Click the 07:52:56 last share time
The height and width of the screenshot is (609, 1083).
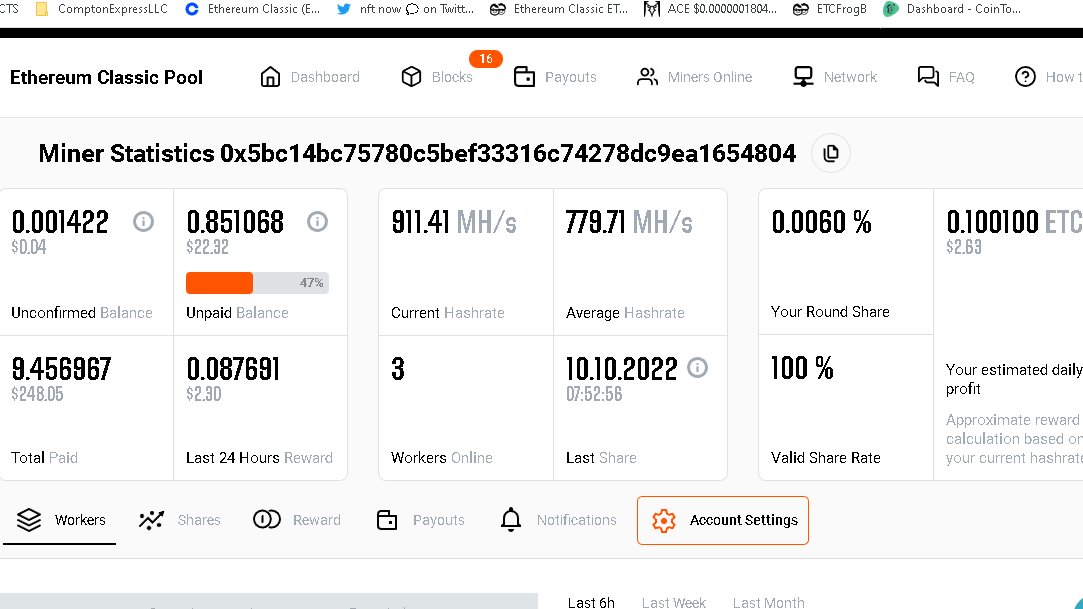[x=594, y=394]
